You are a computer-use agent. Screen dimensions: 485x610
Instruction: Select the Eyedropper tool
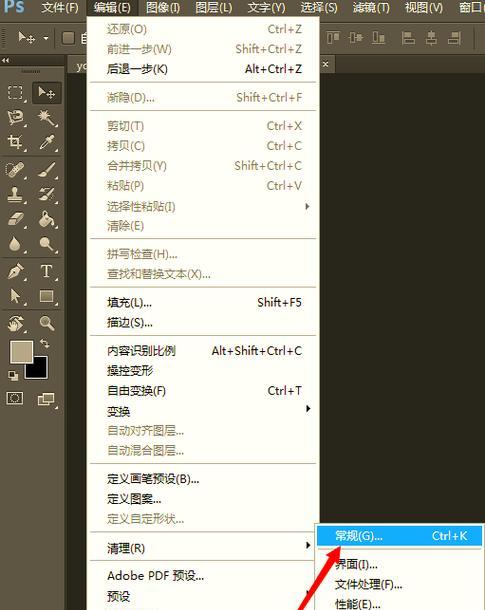pos(47,142)
